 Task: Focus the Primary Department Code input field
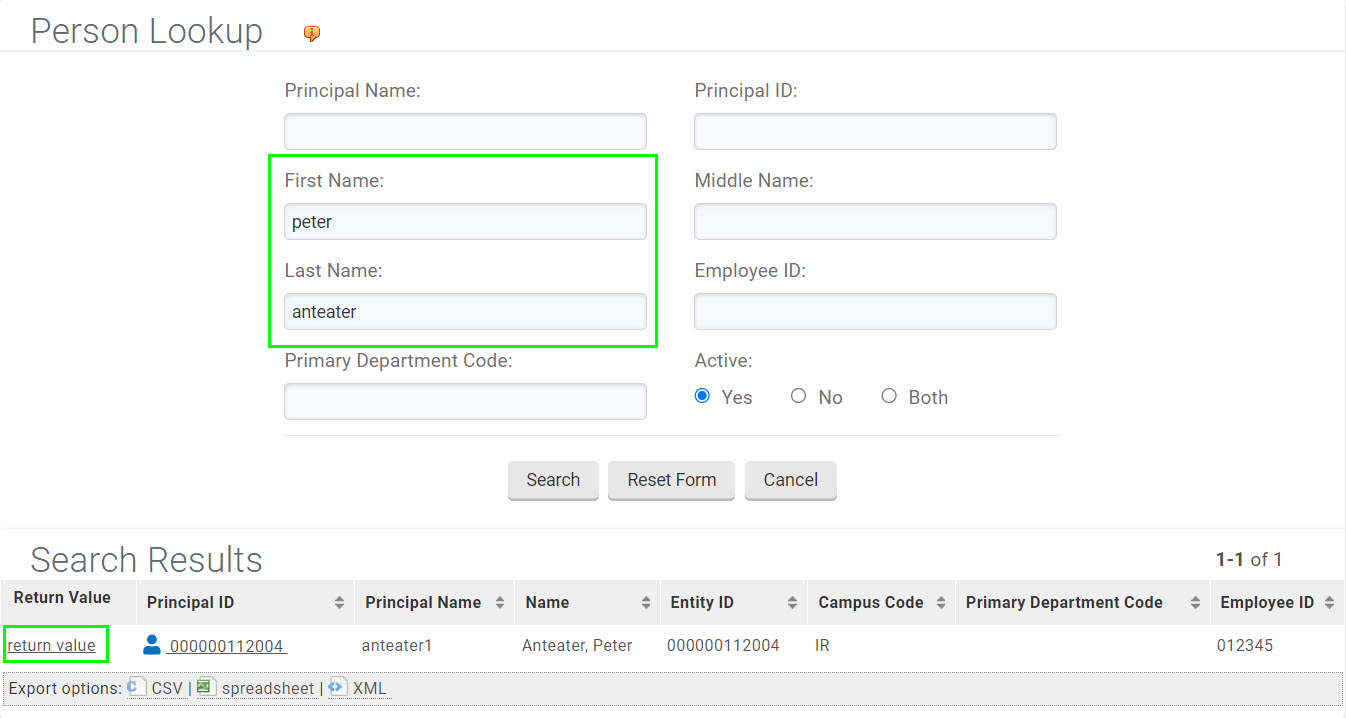(x=465, y=402)
